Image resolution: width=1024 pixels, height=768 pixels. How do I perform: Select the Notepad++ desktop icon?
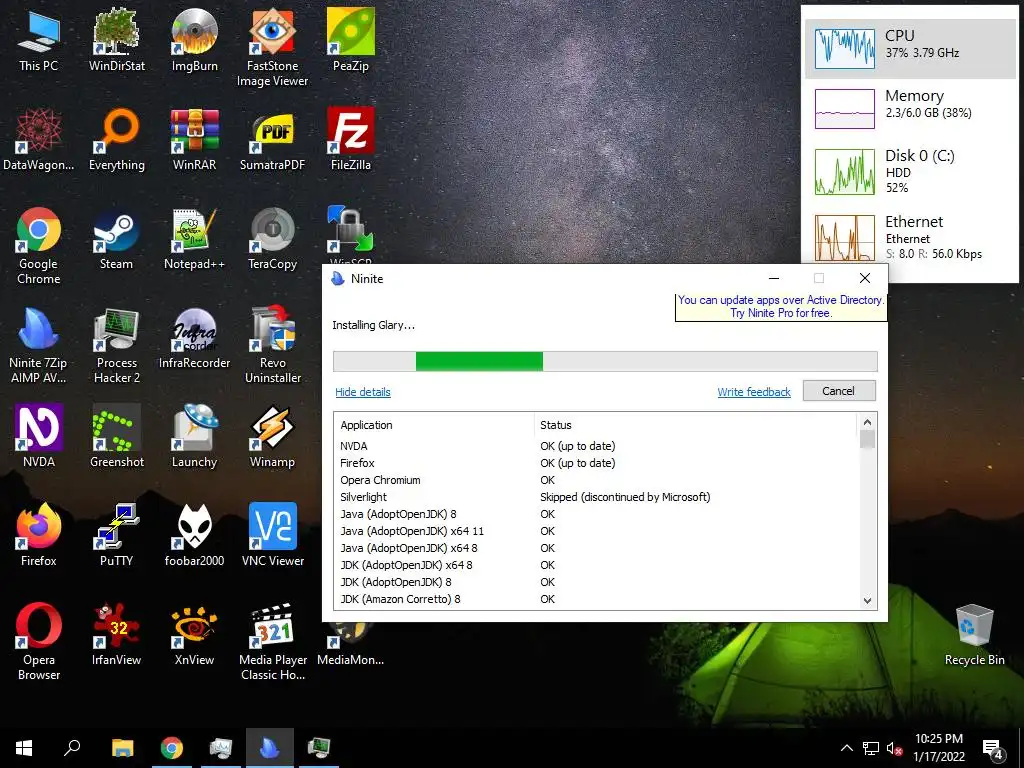tap(194, 239)
